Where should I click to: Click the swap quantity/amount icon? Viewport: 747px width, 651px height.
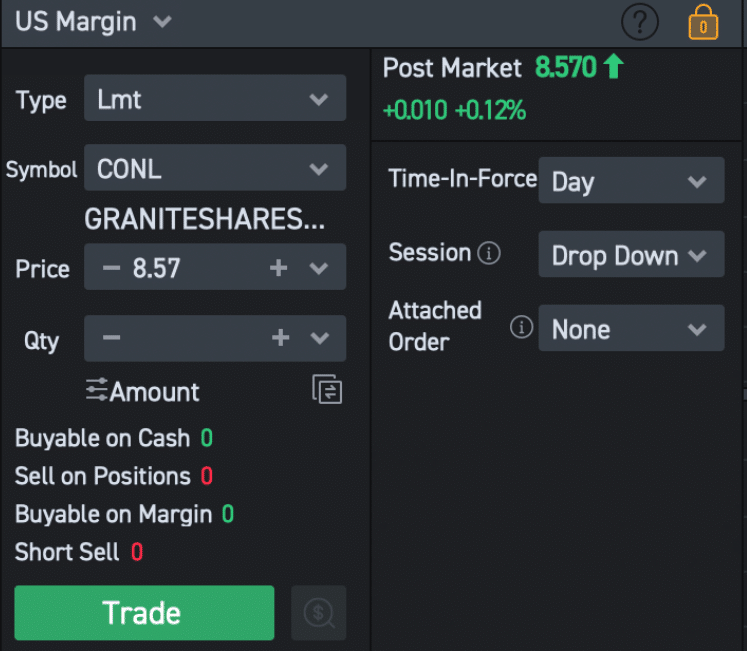tap(327, 389)
